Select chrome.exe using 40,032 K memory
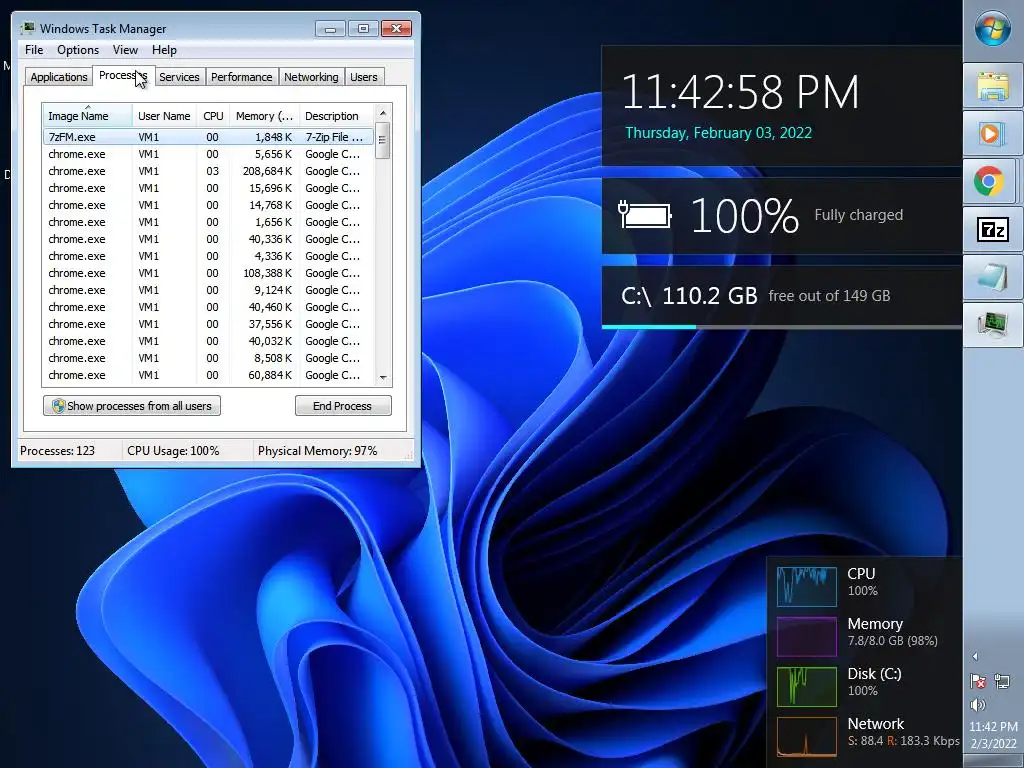This screenshot has height=768, width=1024. click(x=208, y=341)
